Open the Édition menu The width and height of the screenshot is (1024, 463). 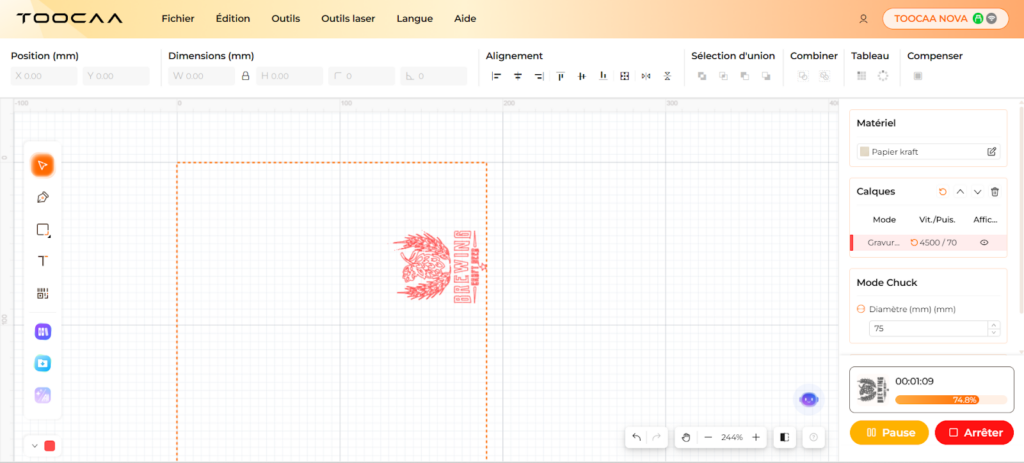[232, 18]
